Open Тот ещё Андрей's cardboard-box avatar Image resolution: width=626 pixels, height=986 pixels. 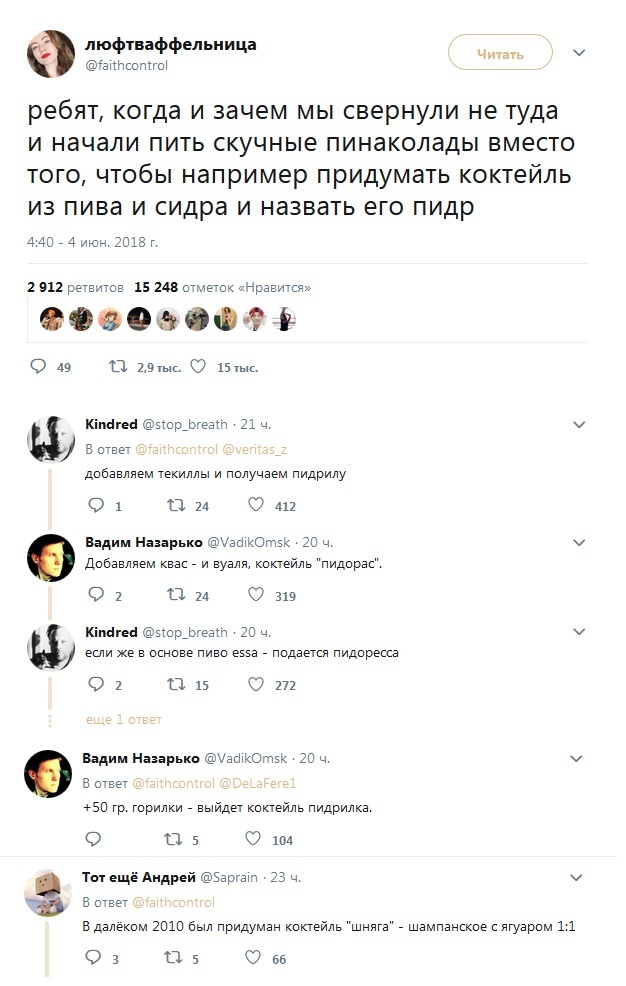[x=48, y=893]
